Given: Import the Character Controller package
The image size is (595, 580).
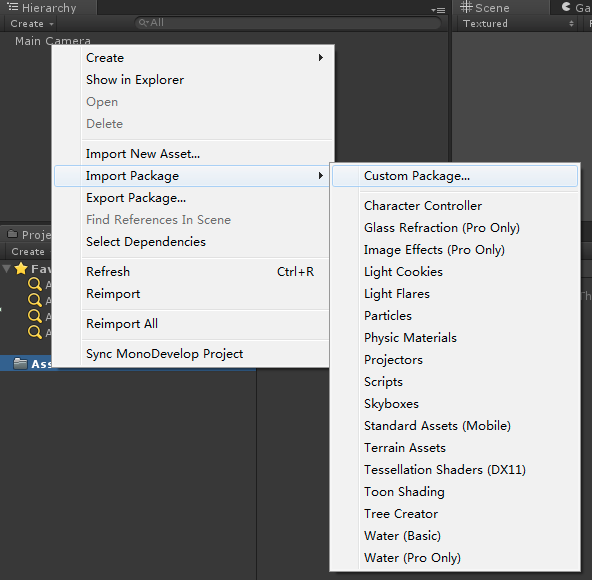Looking at the screenshot, I should (x=455, y=206).
